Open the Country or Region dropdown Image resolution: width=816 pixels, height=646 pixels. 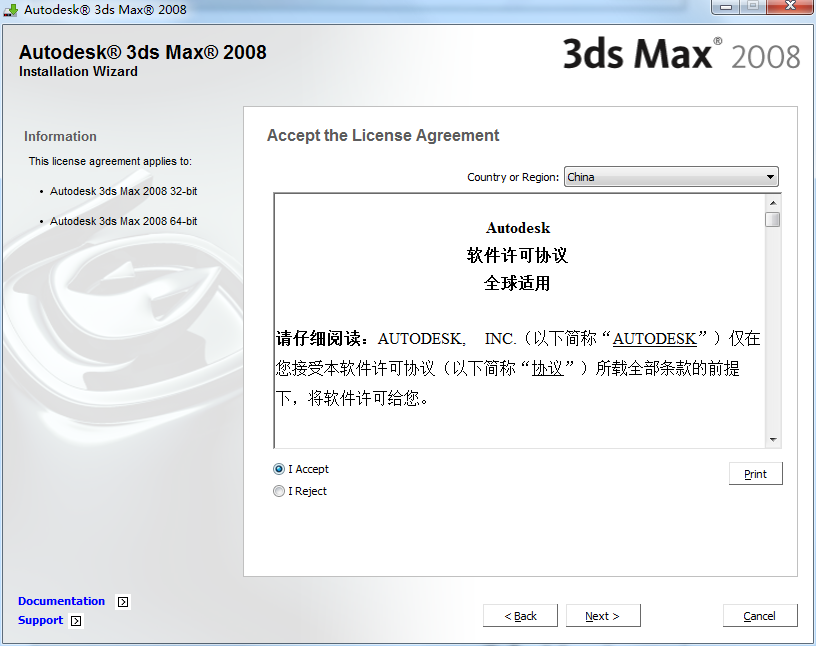point(671,177)
